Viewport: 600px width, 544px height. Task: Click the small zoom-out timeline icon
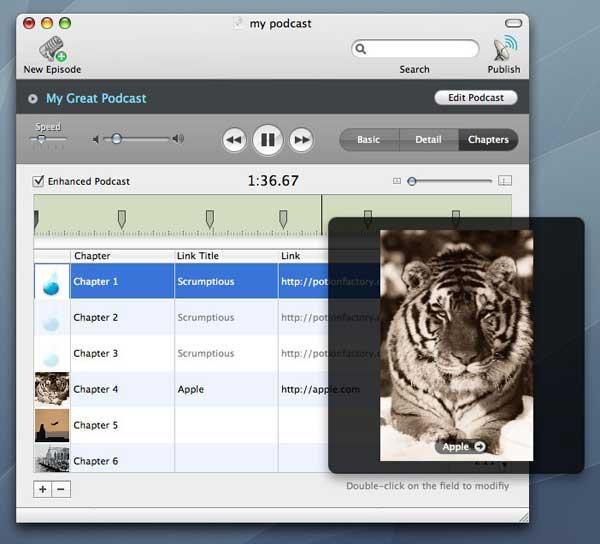pyautogui.click(x=397, y=181)
